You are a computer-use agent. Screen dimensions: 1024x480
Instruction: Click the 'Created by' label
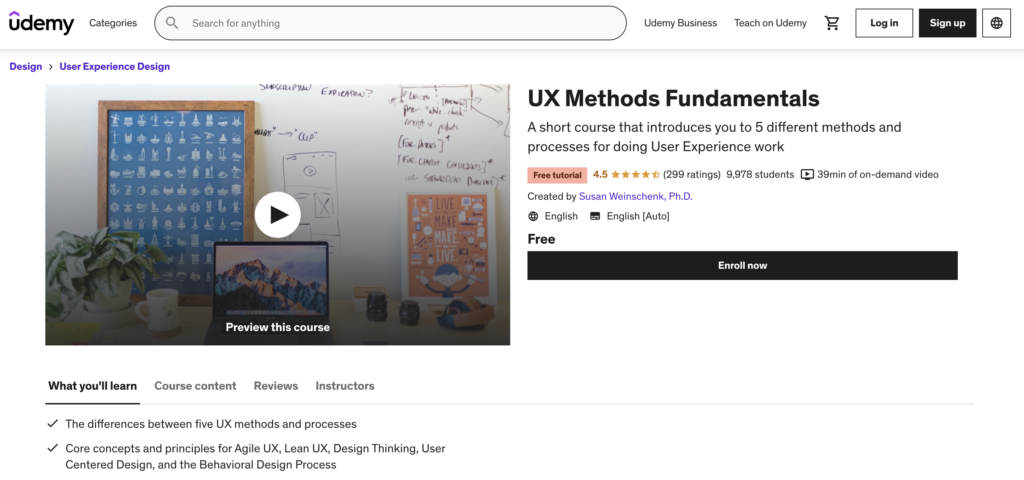[552, 196]
